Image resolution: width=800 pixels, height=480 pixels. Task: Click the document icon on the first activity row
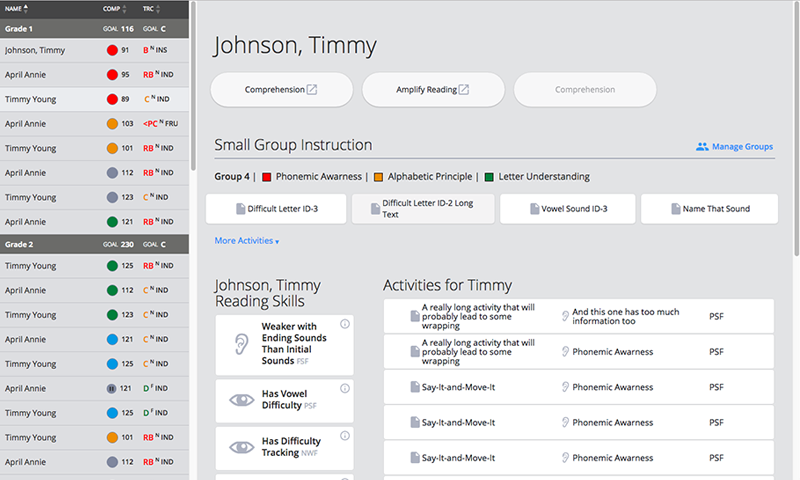(415, 316)
